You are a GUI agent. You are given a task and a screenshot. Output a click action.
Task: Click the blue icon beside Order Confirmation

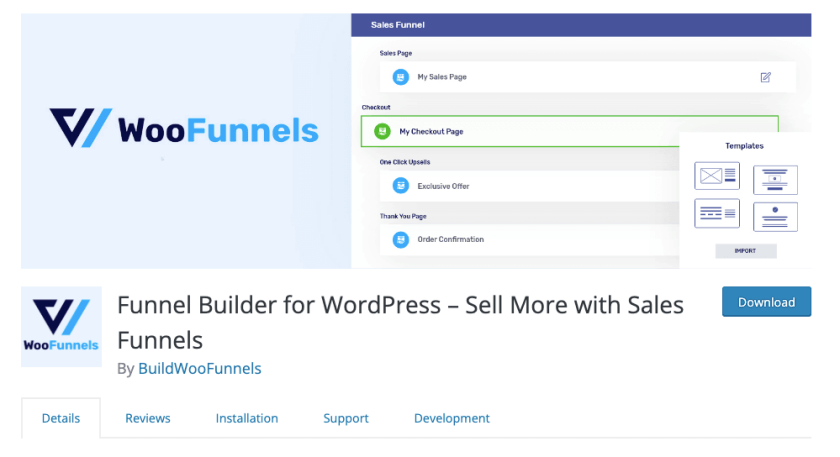click(400, 239)
